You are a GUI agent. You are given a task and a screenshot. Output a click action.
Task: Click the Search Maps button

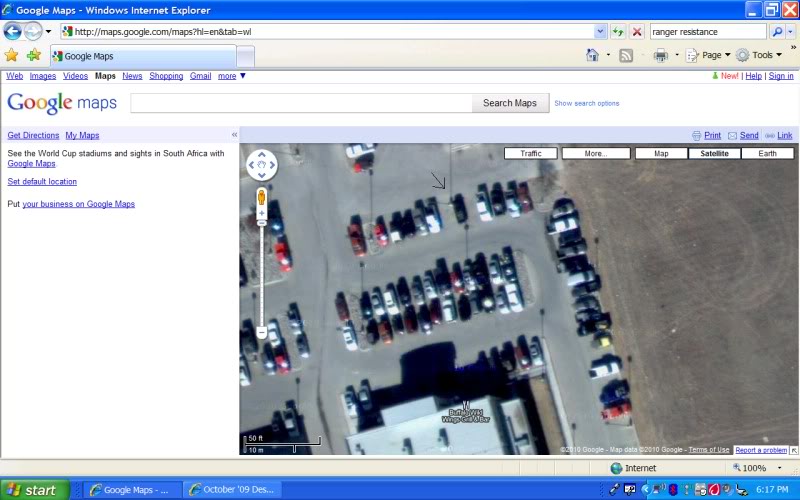510,103
